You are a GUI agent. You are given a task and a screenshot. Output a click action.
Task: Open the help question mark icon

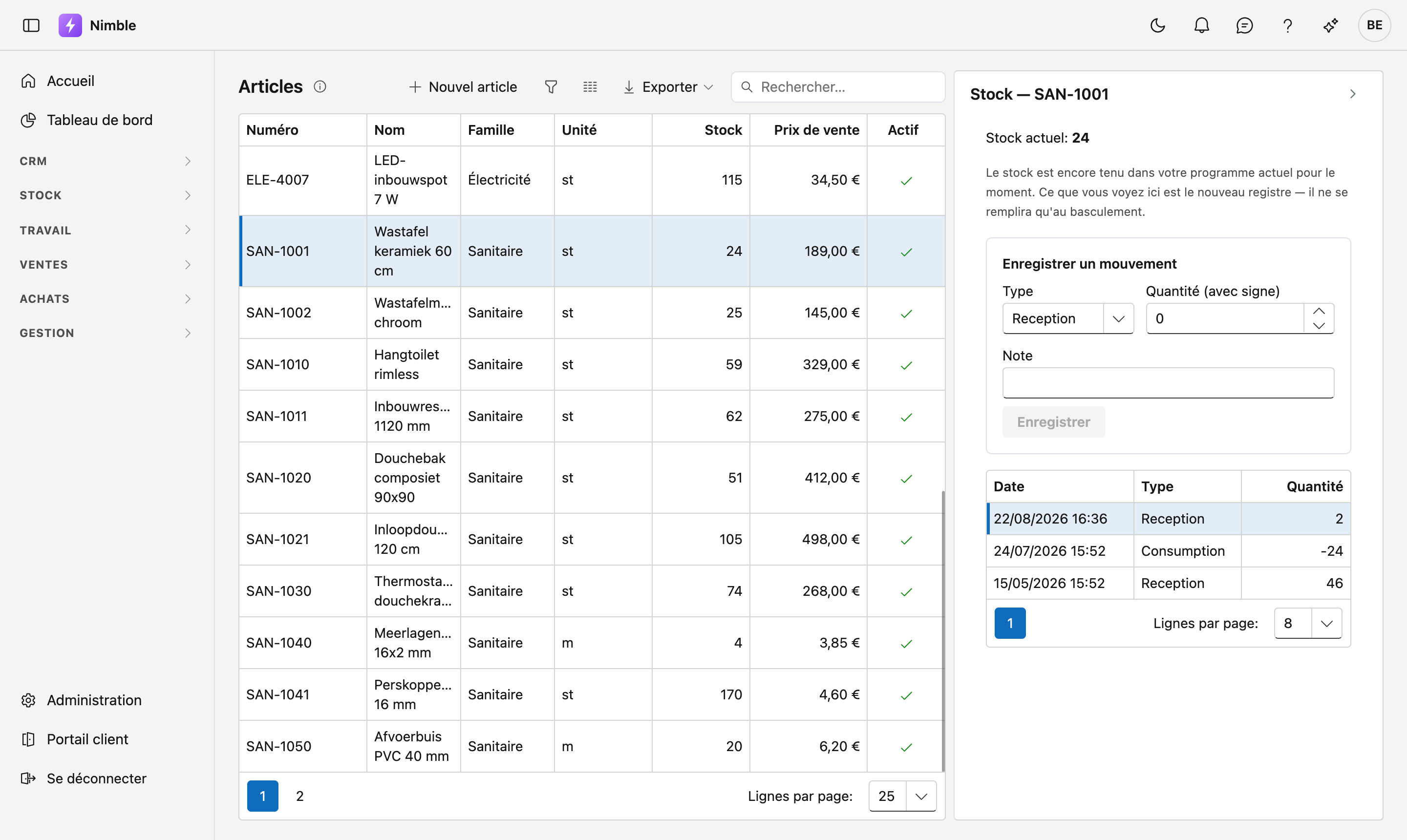click(x=1287, y=25)
